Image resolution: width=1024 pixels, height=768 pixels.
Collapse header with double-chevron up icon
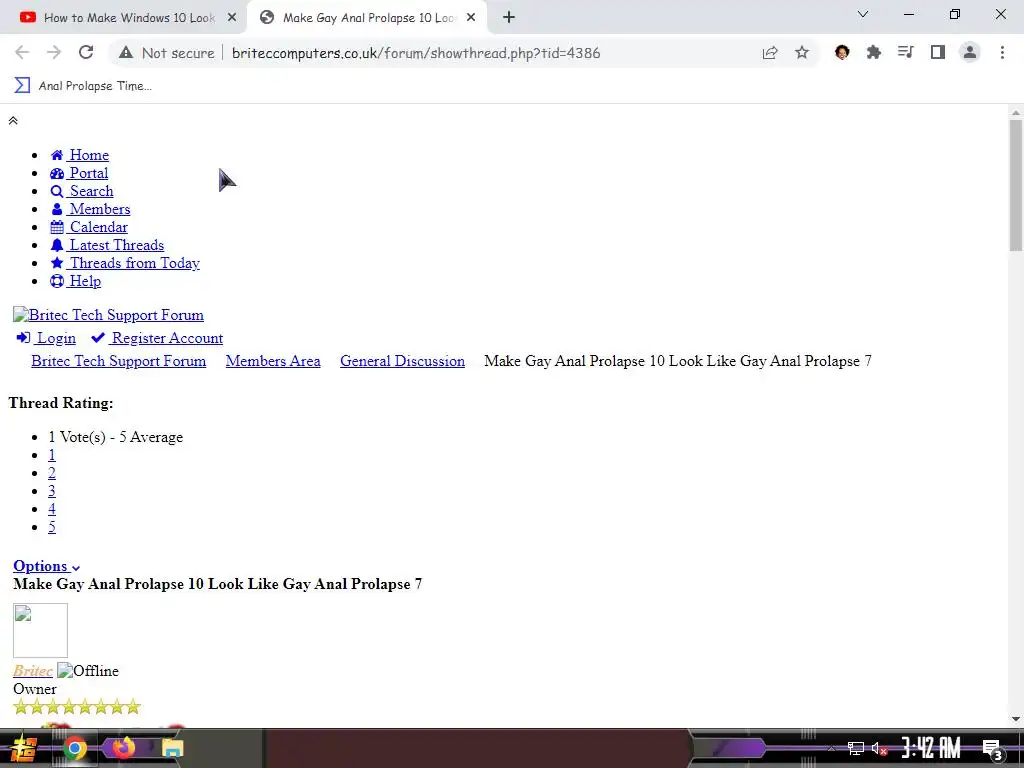click(x=12, y=121)
